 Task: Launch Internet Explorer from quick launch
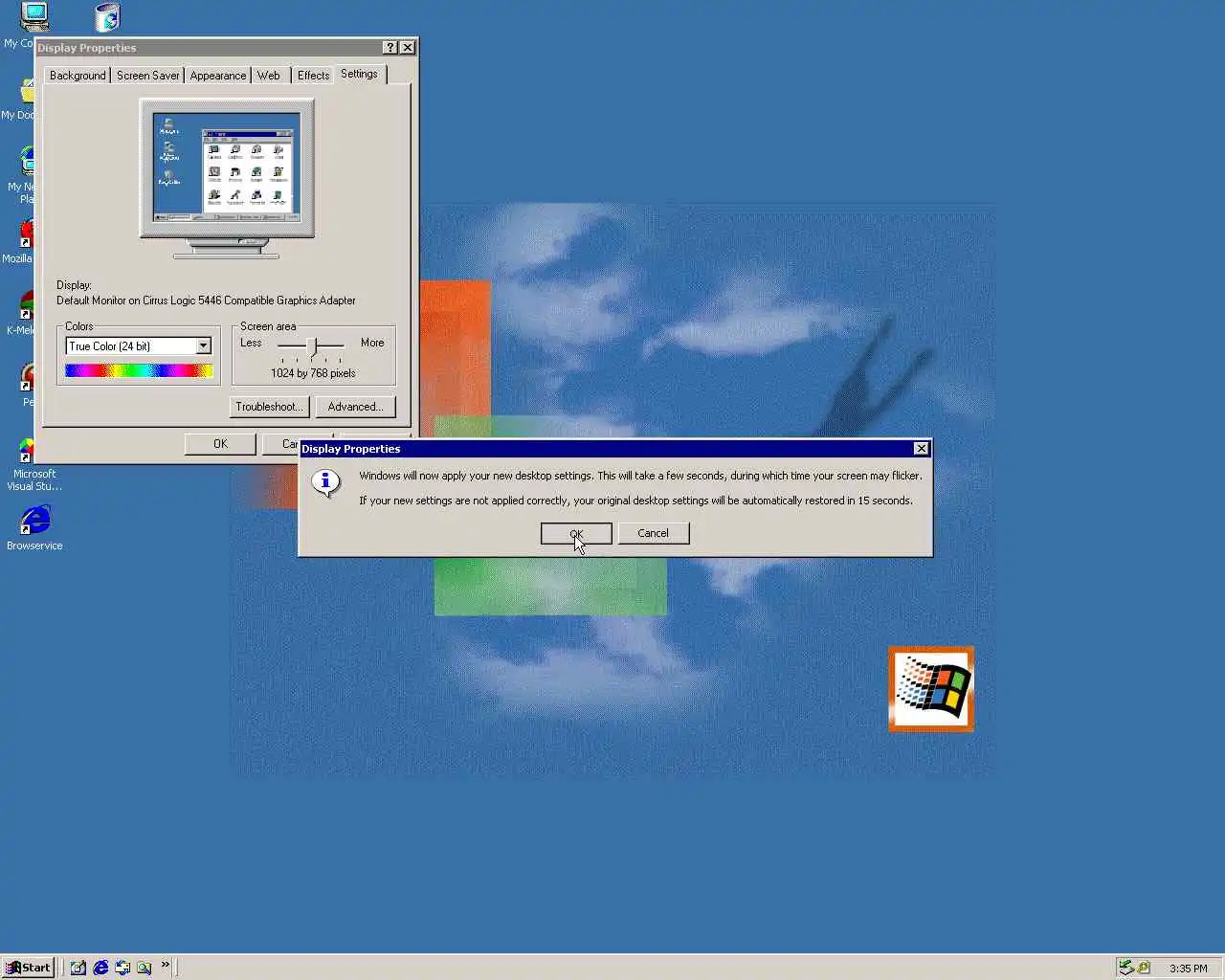pos(100,968)
